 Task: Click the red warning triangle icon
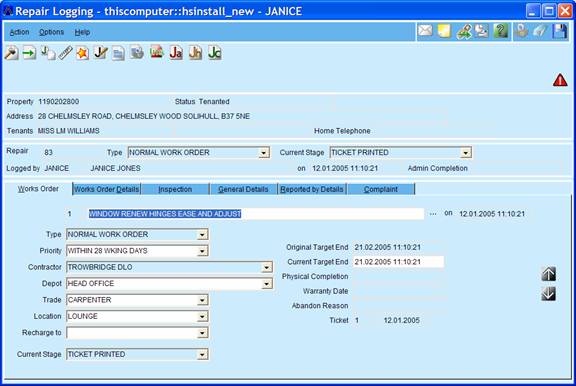[560, 80]
